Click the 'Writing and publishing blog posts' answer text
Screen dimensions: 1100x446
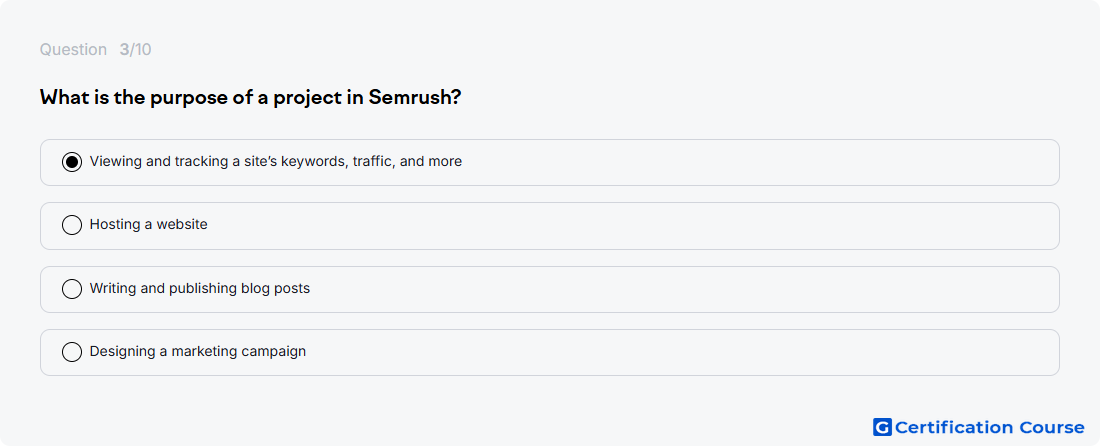pos(200,288)
